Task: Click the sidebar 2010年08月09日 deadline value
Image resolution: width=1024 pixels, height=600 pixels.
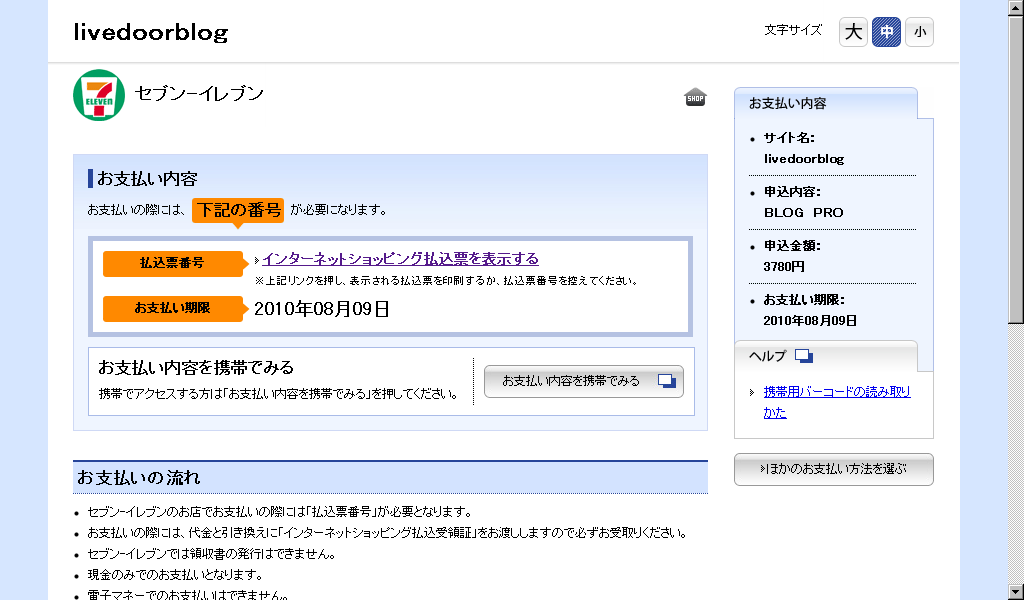Action: point(810,321)
